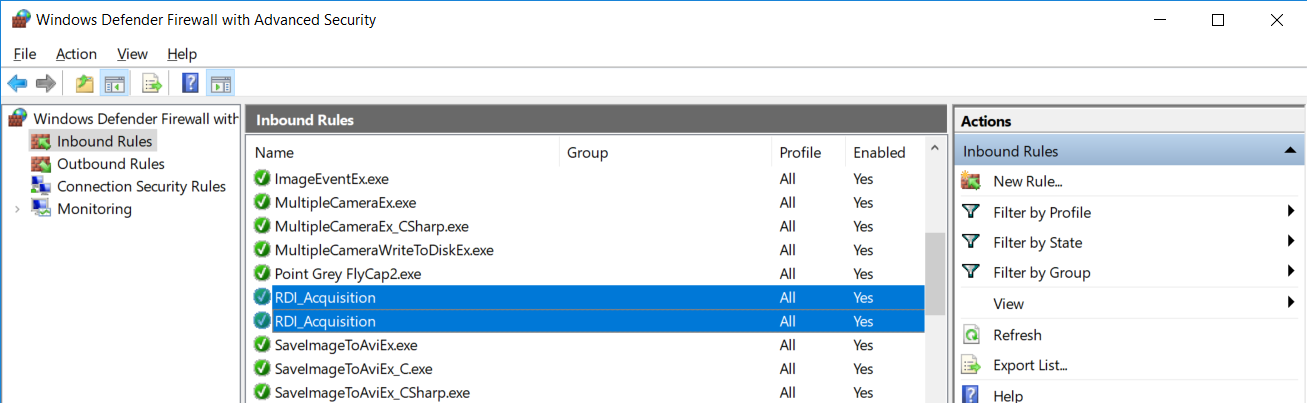Open the View menu in menu bar
Viewport: 1307px width, 403px height.
click(132, 54)
